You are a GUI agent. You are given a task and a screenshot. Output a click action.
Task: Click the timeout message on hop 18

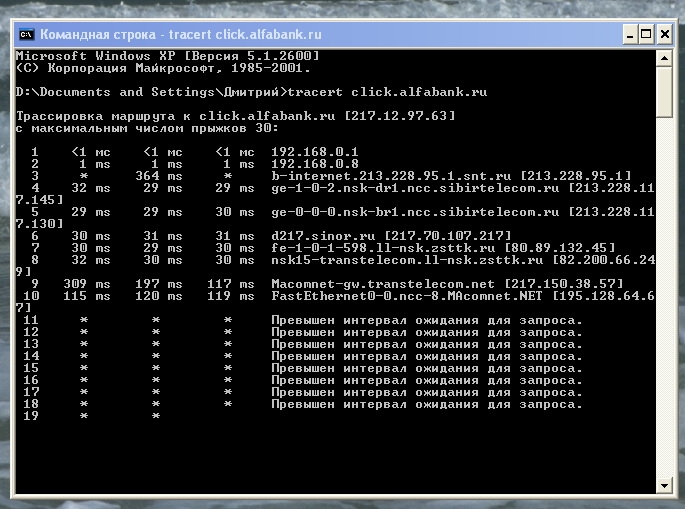click(427, 404)
